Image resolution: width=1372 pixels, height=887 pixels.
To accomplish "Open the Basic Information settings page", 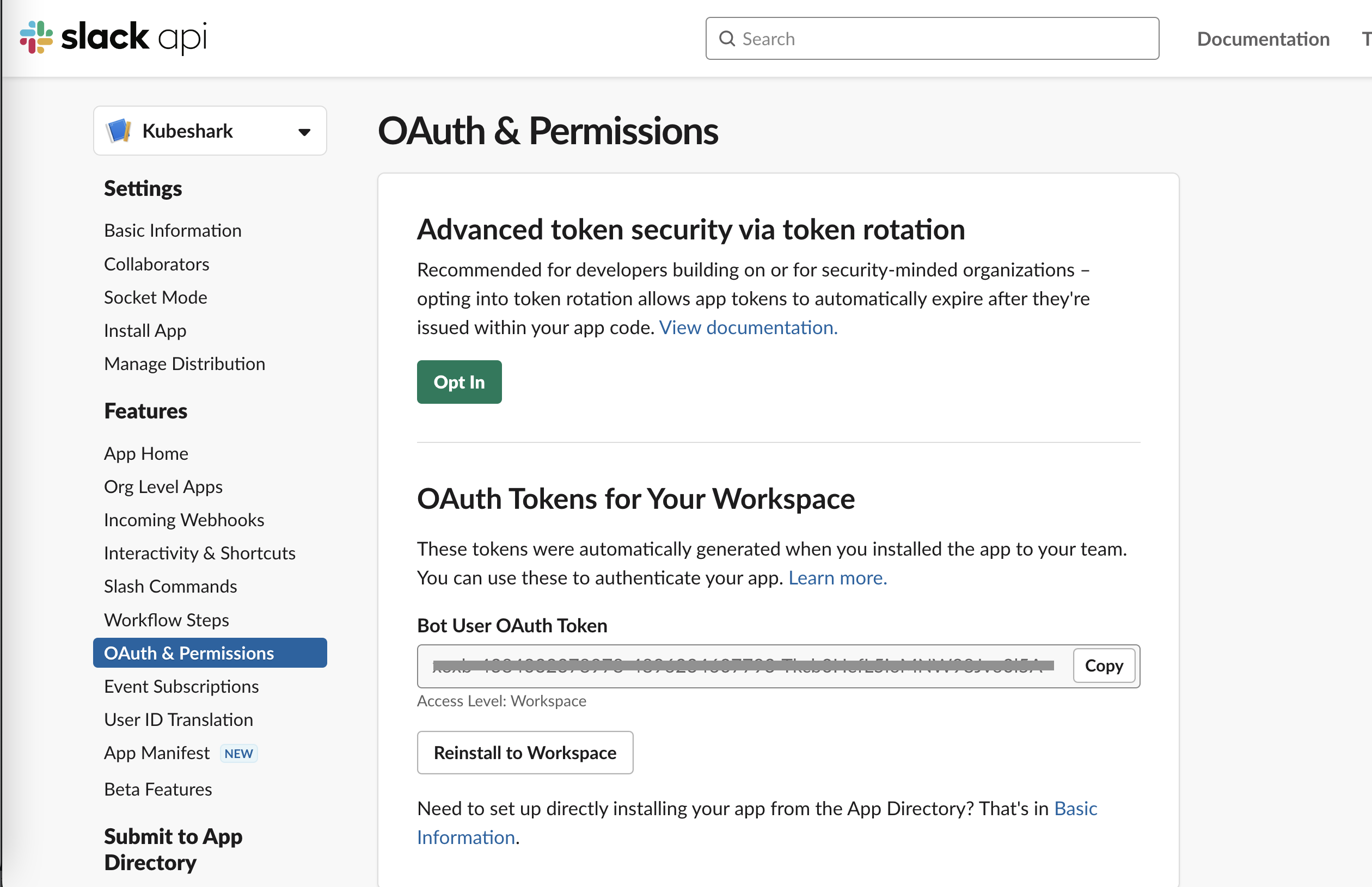I will pyautogui.click(x=173, y=230).
